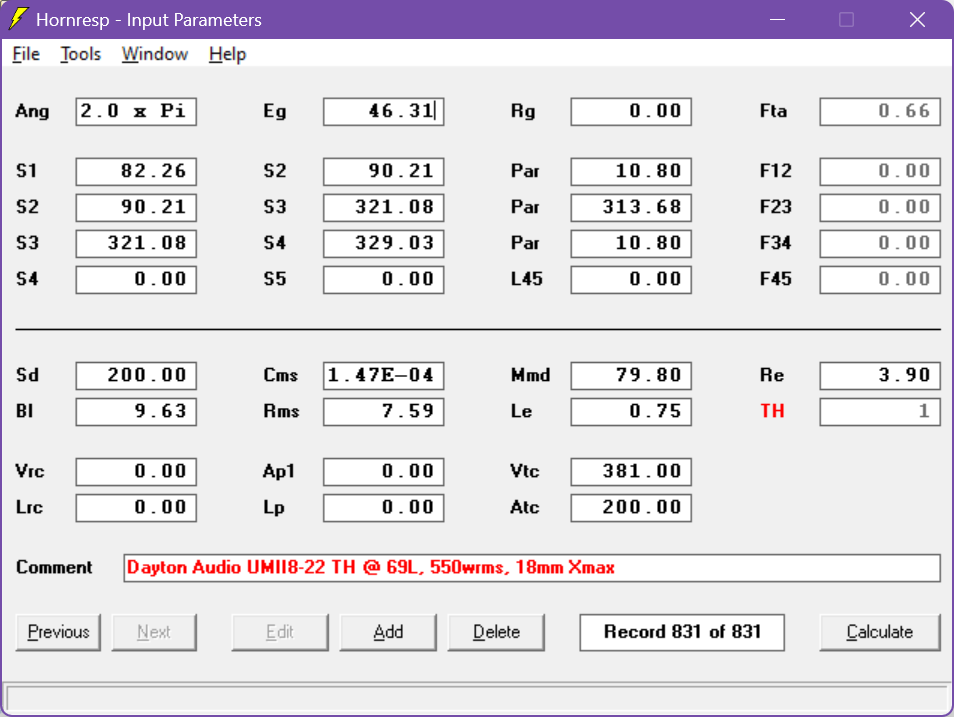This screenshot has width=954, height=717.
Task: Click the Record 831 of 831 indicator
Action: [x=682, y=632]
